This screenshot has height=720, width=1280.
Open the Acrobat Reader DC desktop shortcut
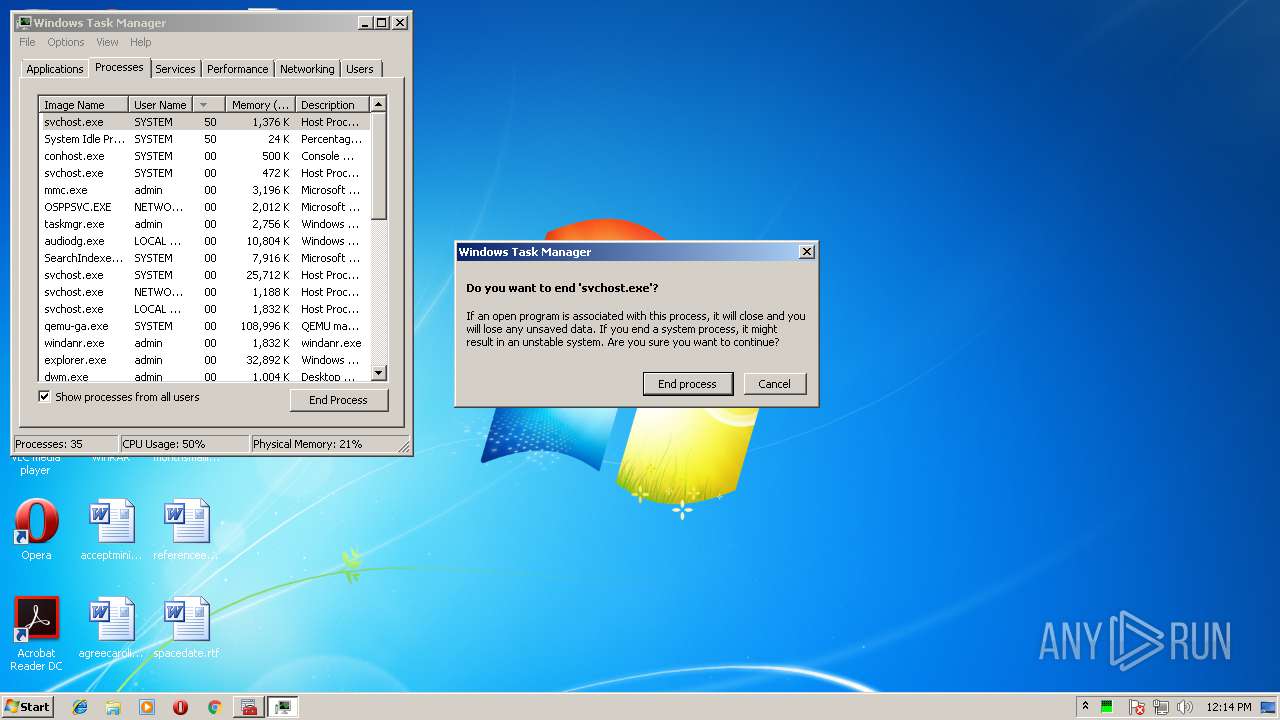point(36,634)
